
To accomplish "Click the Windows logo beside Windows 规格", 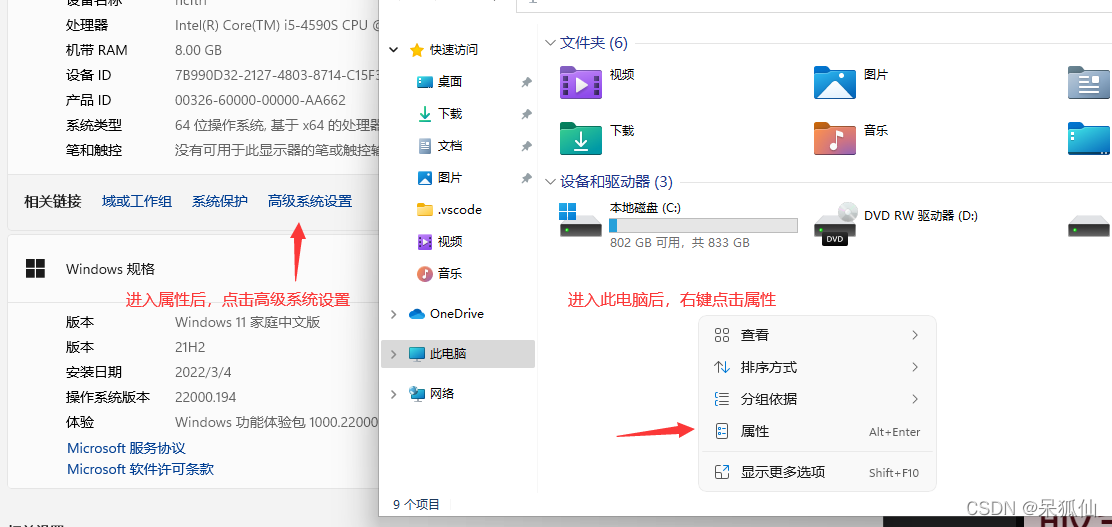I will [35, 268].
